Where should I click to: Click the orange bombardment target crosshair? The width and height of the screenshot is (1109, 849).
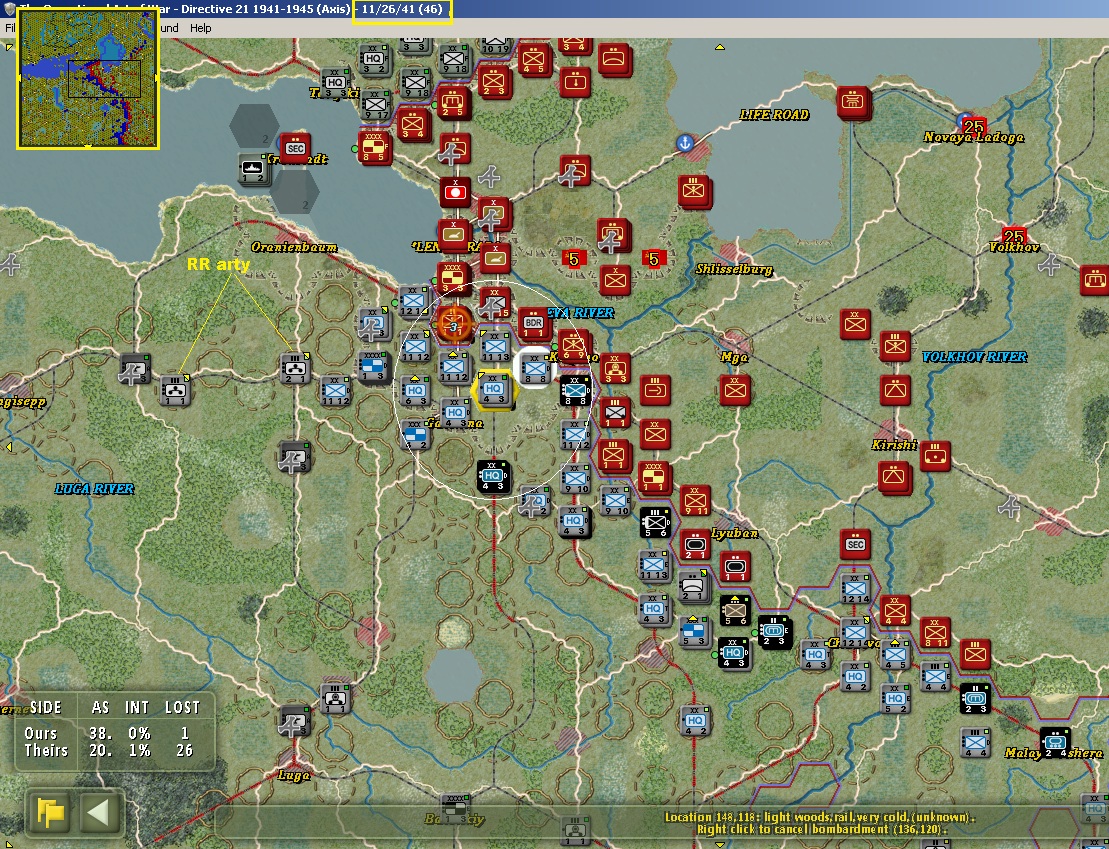pos(453,324)
